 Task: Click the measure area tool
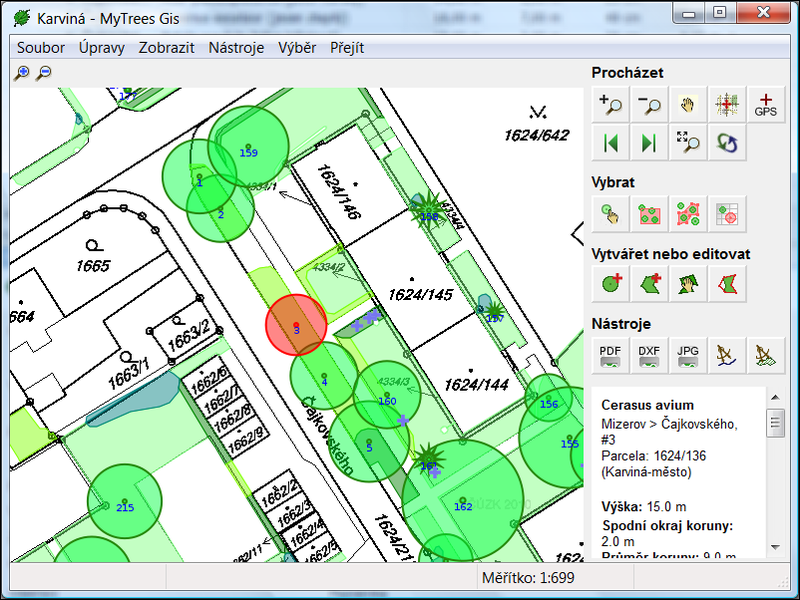(766, 355)
